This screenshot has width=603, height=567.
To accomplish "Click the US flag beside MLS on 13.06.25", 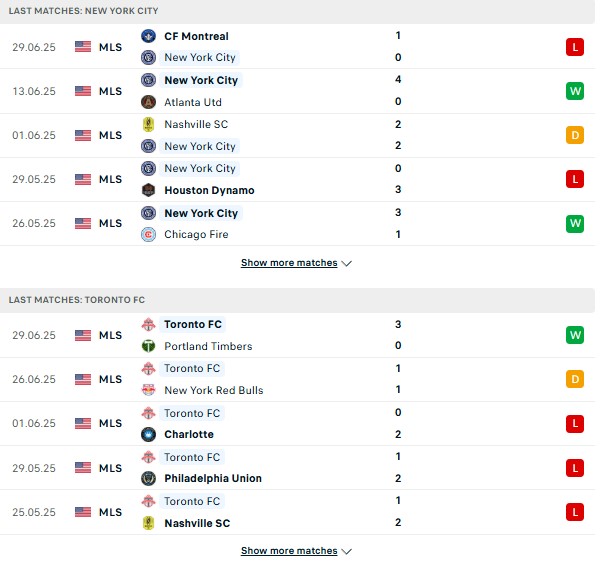I will pyautogui.click(x=83, y=91).
